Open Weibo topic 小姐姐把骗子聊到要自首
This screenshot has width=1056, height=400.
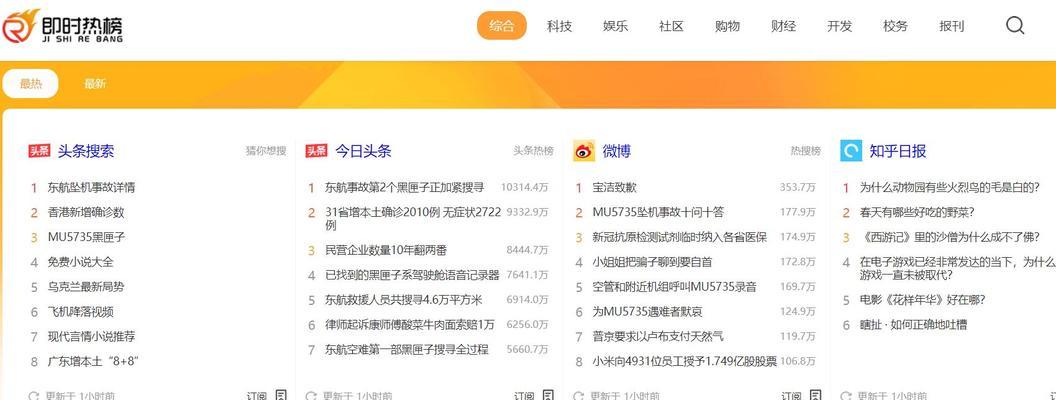click(652, 262)
